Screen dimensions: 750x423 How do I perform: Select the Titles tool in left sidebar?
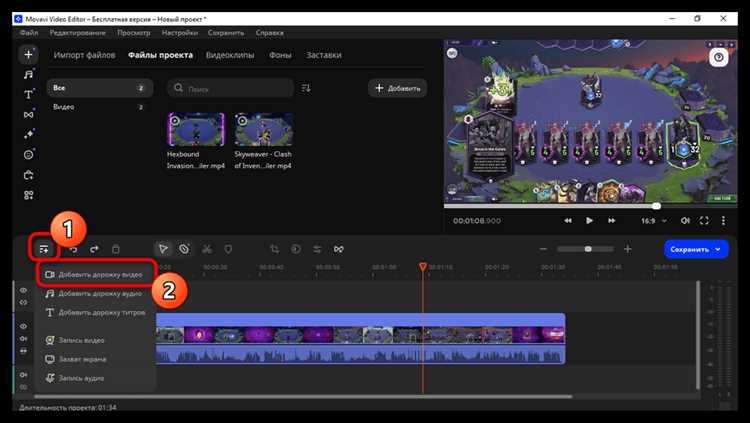click(29, 94)
